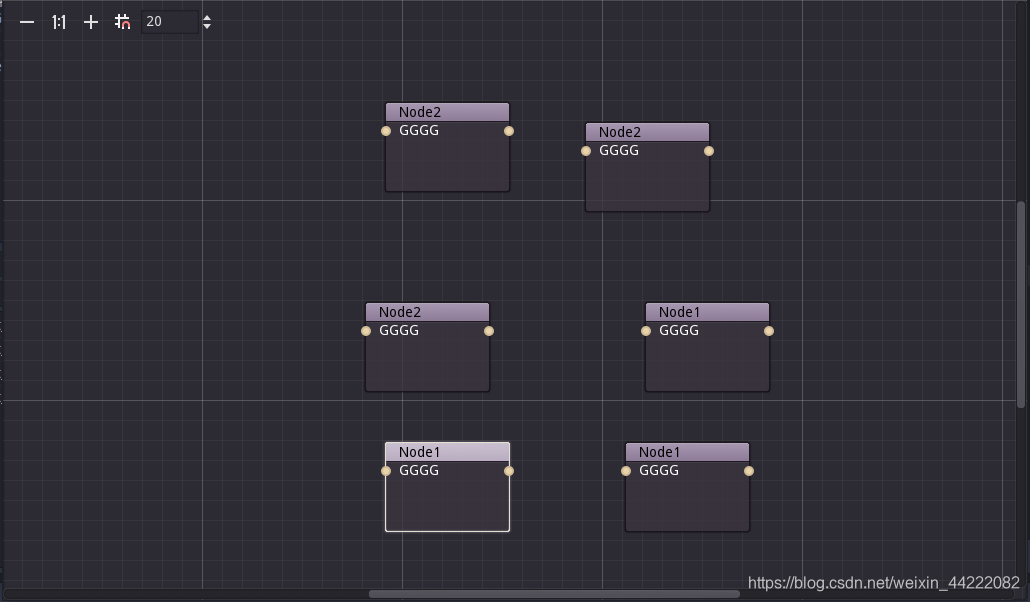The width and height of the screenshot is (1030, 602).
Task: Click the zoom in plus icon
Action: 90,21
